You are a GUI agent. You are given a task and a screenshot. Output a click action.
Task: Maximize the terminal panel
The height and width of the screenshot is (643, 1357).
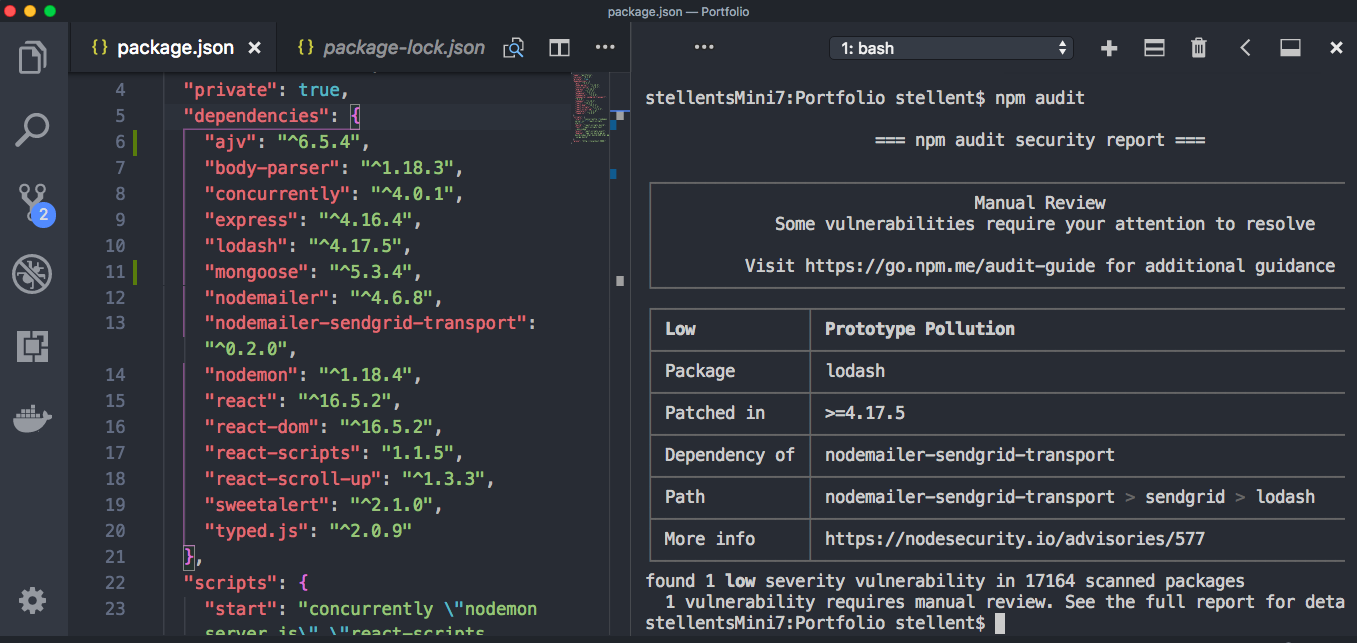[x=1289, y=47]
